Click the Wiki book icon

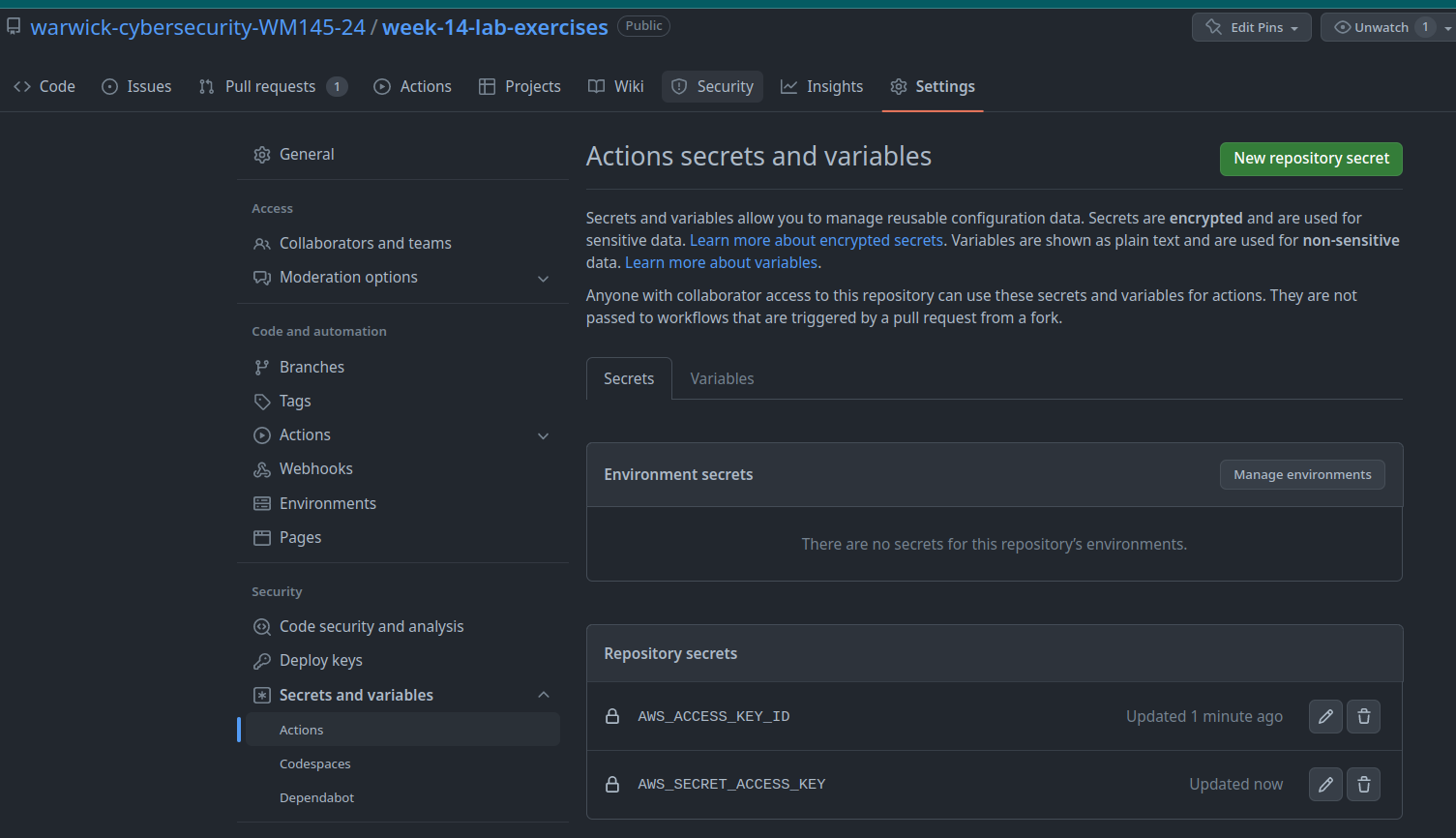[597, 86]
